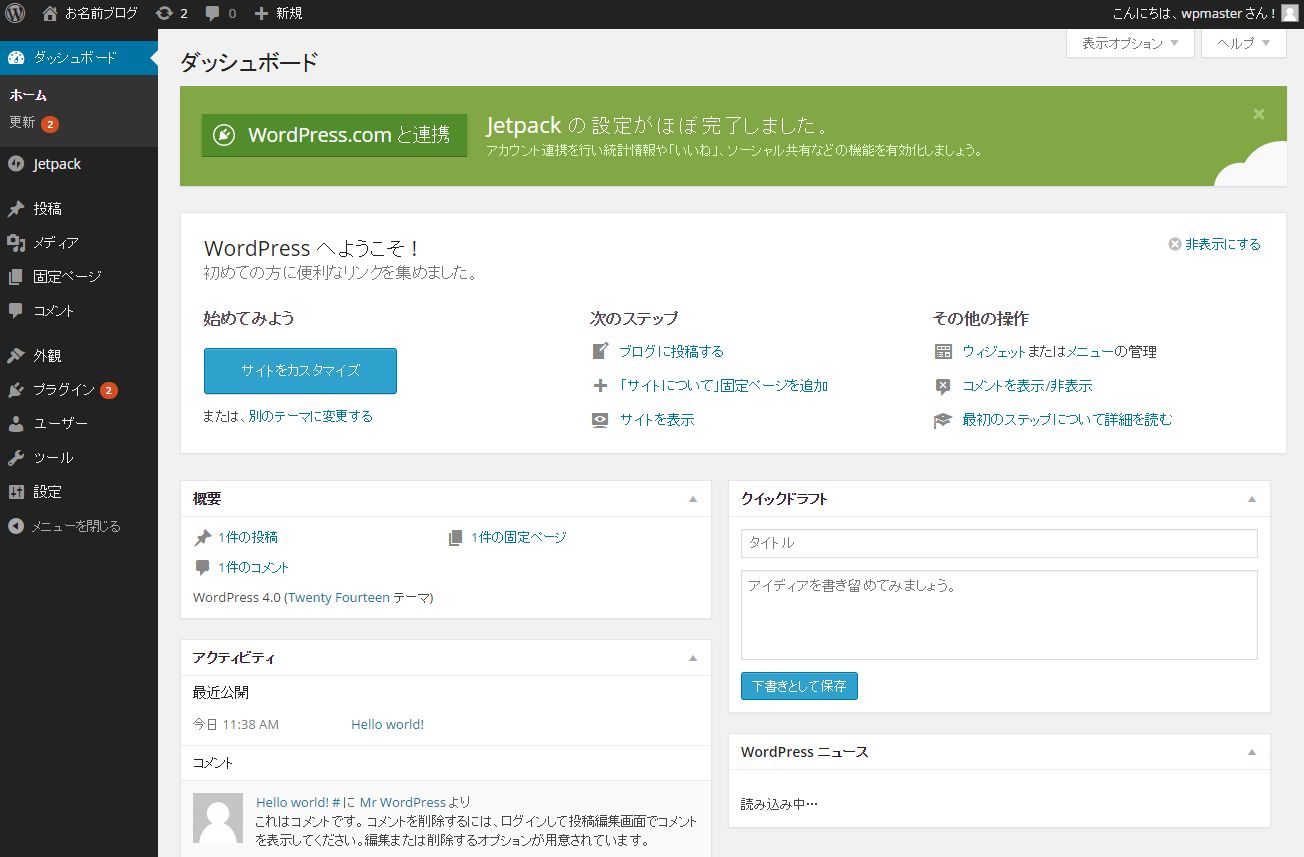
Task: Click the view-site icon beside サイトを表示
Action: (x=600, y=420)
